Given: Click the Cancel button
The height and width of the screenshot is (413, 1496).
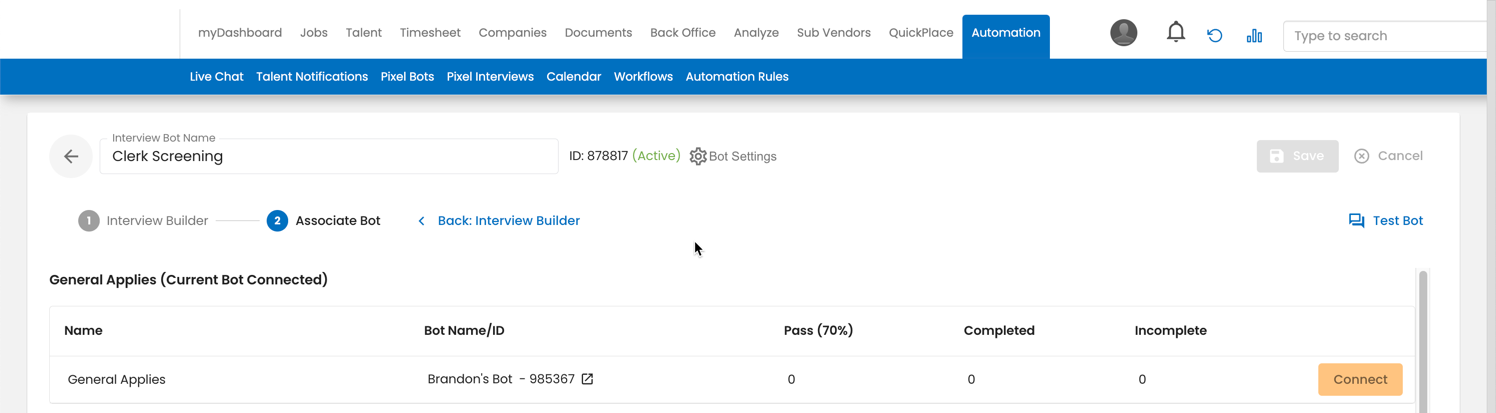Looking at the screenshot, I should (x=1388, y=156).
